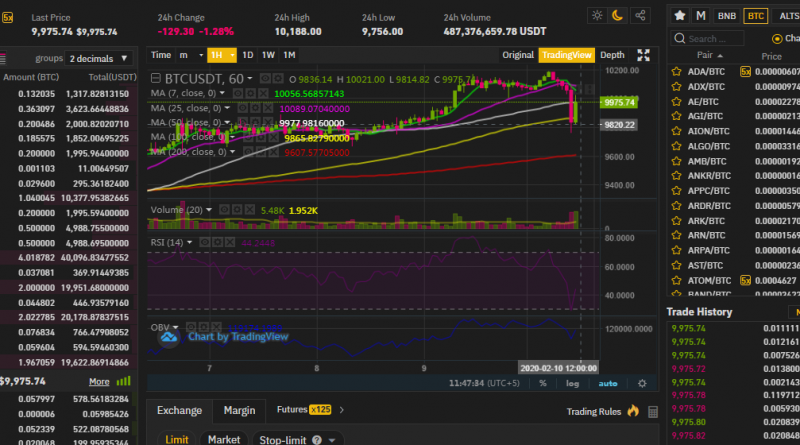This screenshot has height=445, width=800.
Task: Toggle auto scale on chart
Action: [x=608, y=383]
